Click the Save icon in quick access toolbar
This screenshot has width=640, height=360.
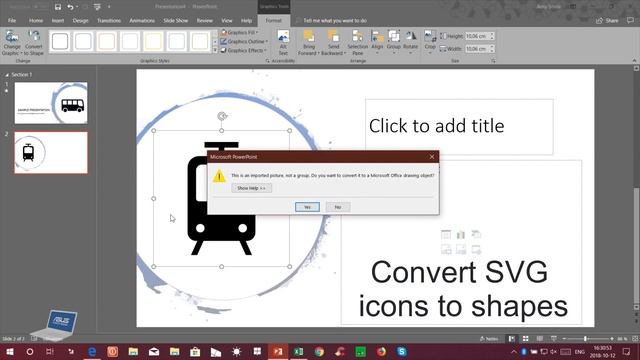(58, 7)
